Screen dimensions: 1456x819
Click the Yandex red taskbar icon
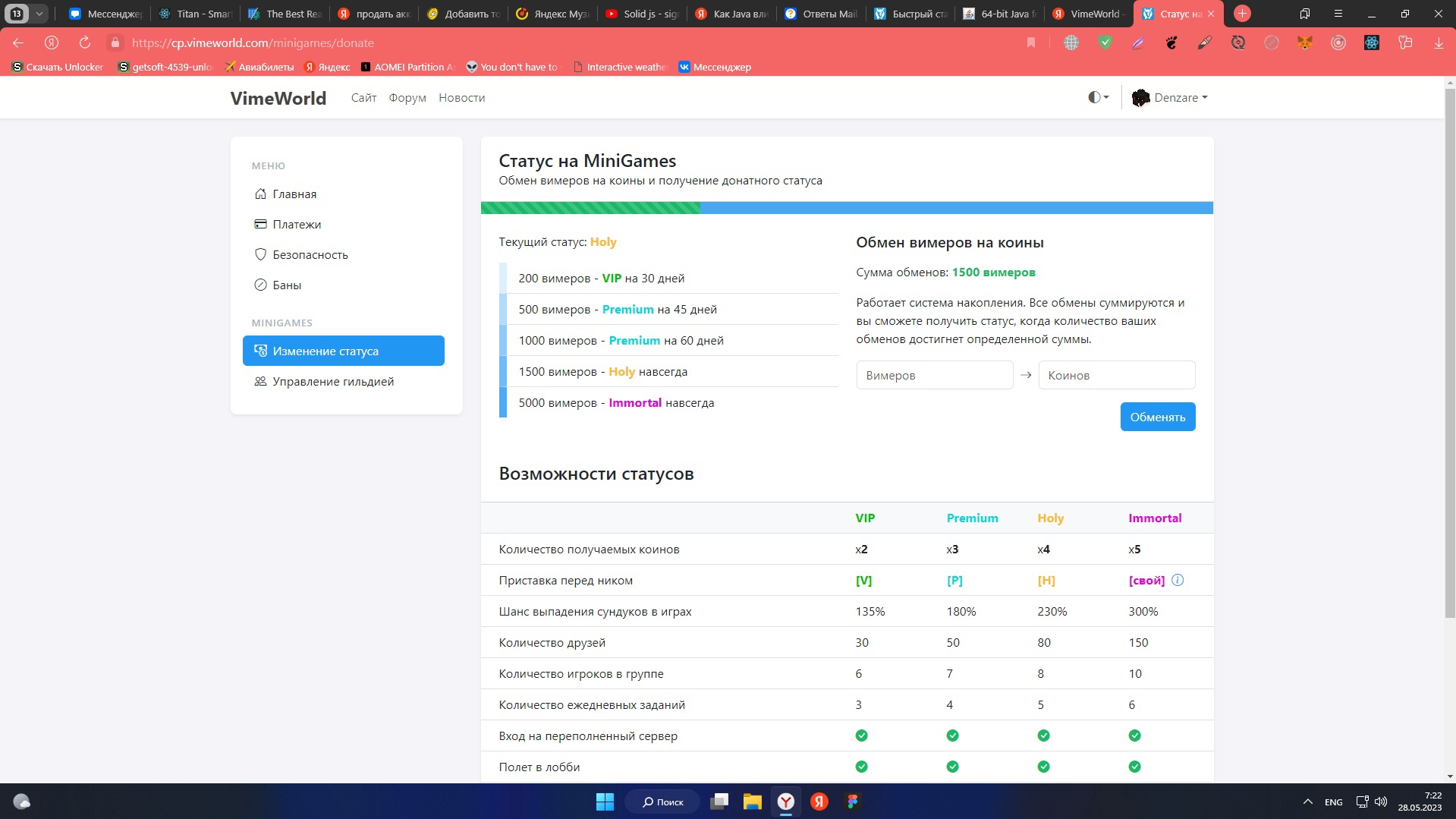pyautogui.click(x=819, y=802)
